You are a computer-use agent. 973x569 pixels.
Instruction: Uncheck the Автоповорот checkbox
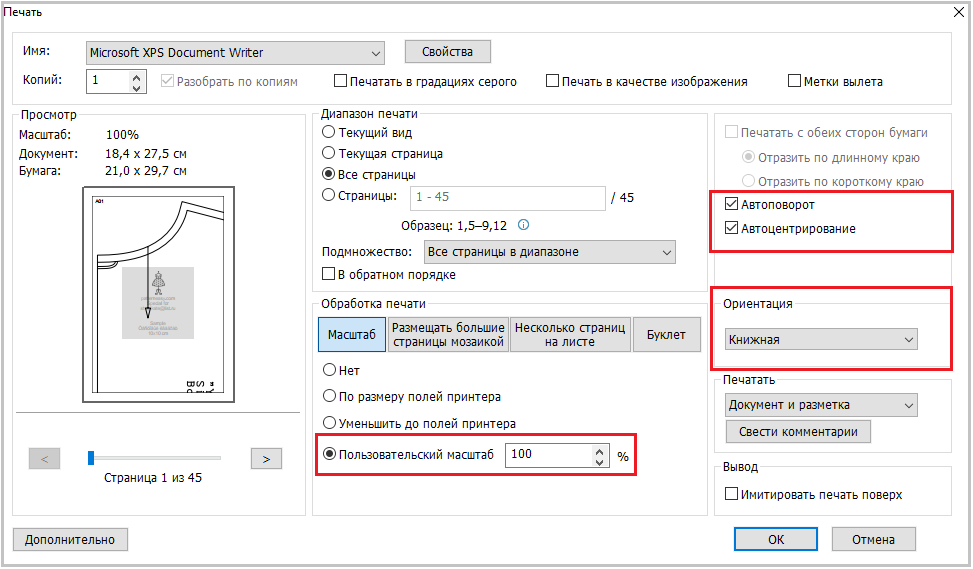pos(732,204)
